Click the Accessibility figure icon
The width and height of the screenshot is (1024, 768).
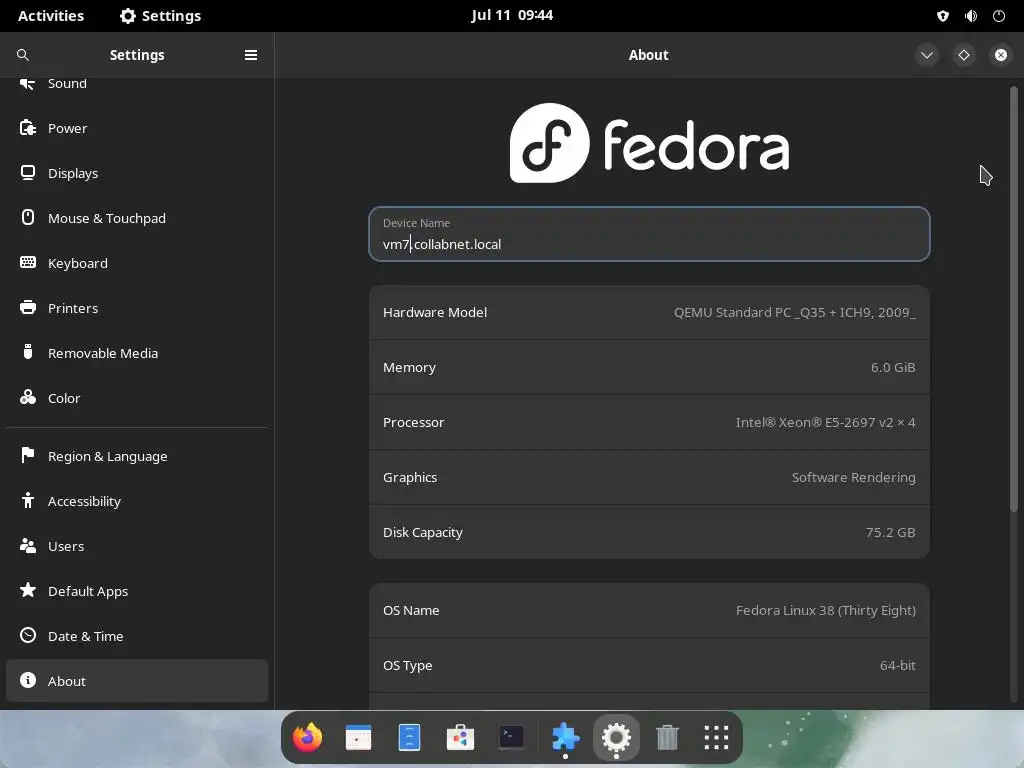pos(27,501)
